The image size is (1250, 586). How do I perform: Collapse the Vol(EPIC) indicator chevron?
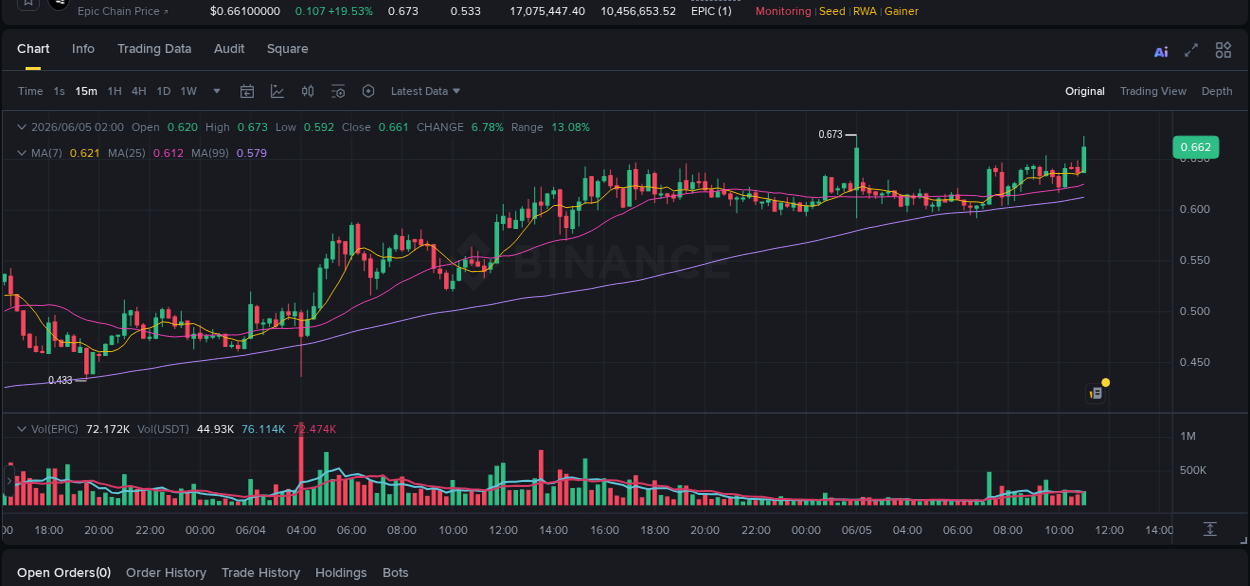click(21, 429)
